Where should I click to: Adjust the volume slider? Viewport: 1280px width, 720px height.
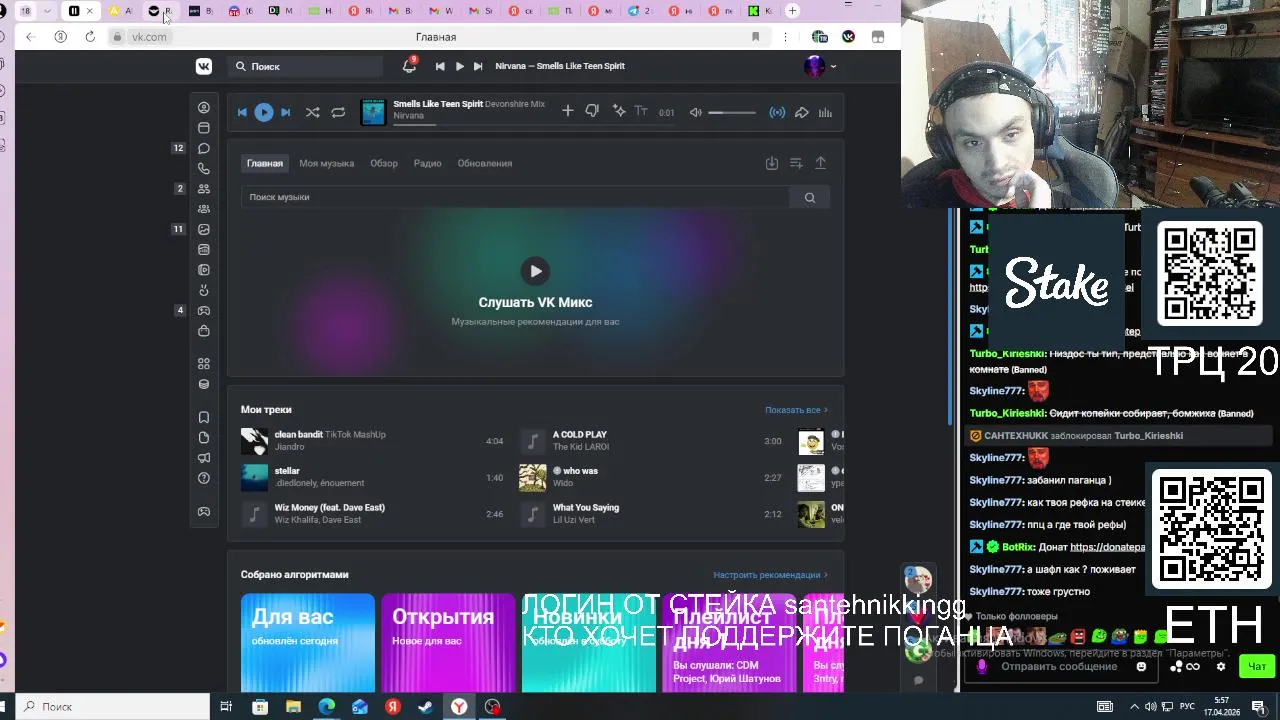pyautogui.click(x=732, y=112)
